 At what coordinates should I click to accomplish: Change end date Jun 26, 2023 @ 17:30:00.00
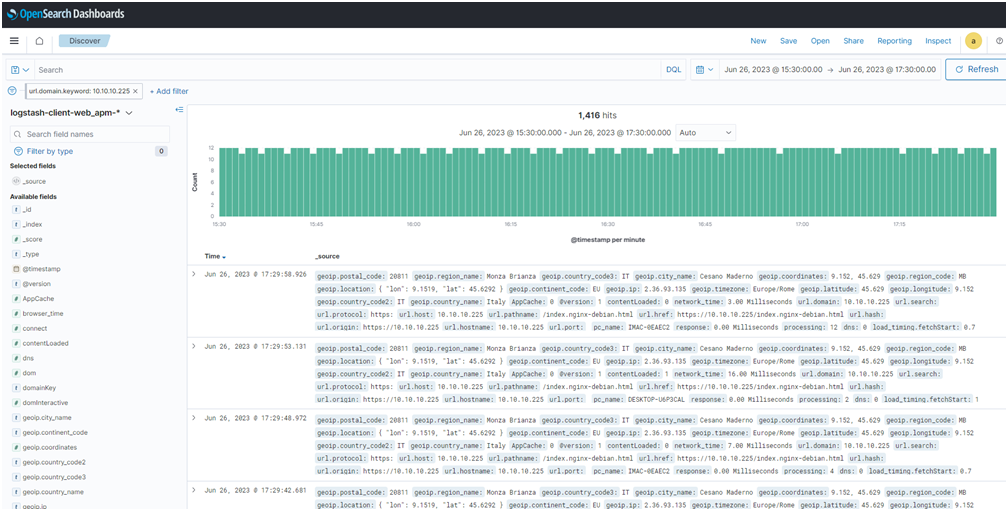click(888, 69)
